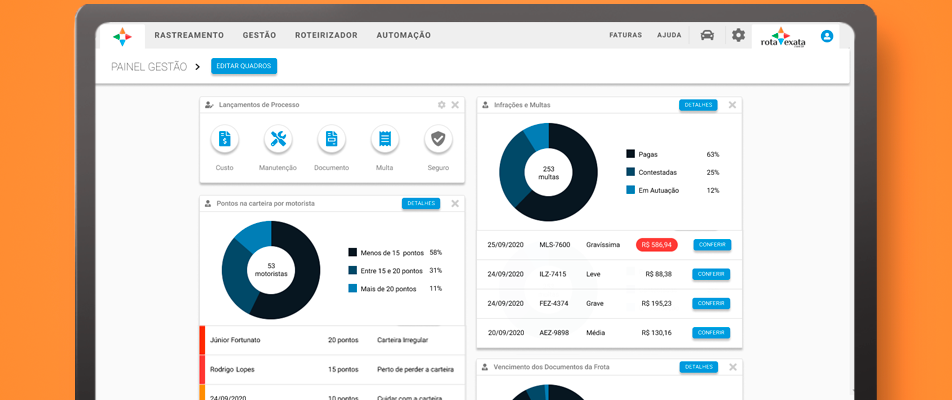The width and height of the screenshot is (952, 400).
Task: Select the Custo launch icon
Action: point(225,140)
